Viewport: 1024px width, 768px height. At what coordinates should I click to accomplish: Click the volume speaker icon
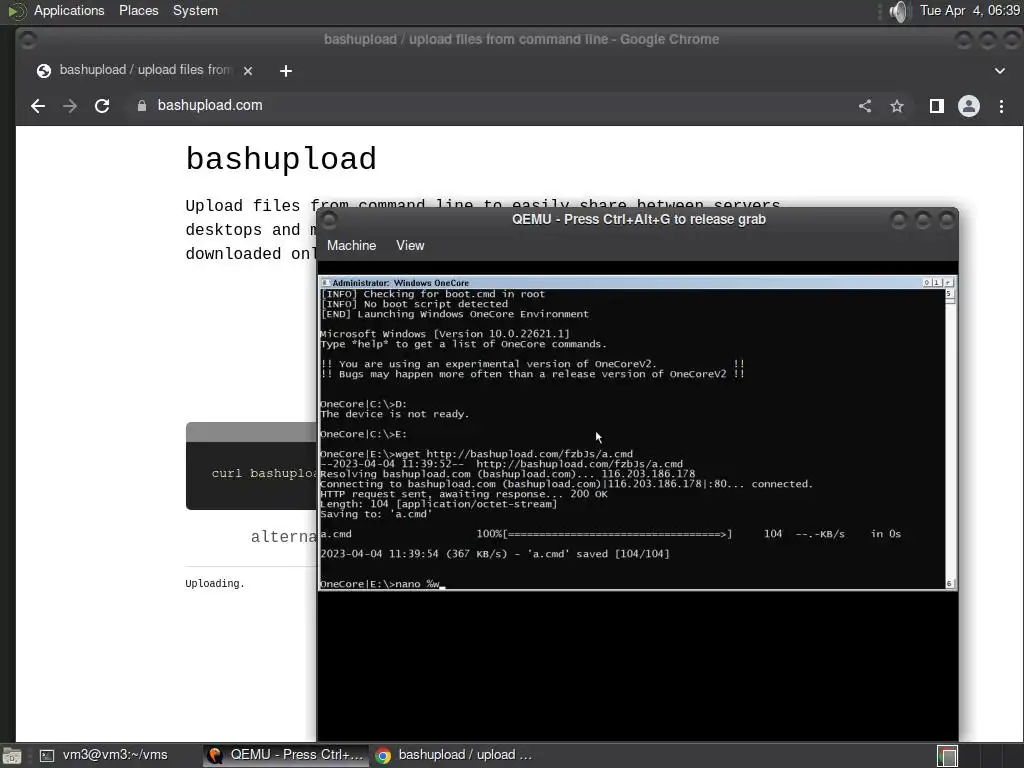tap(899, 11)
